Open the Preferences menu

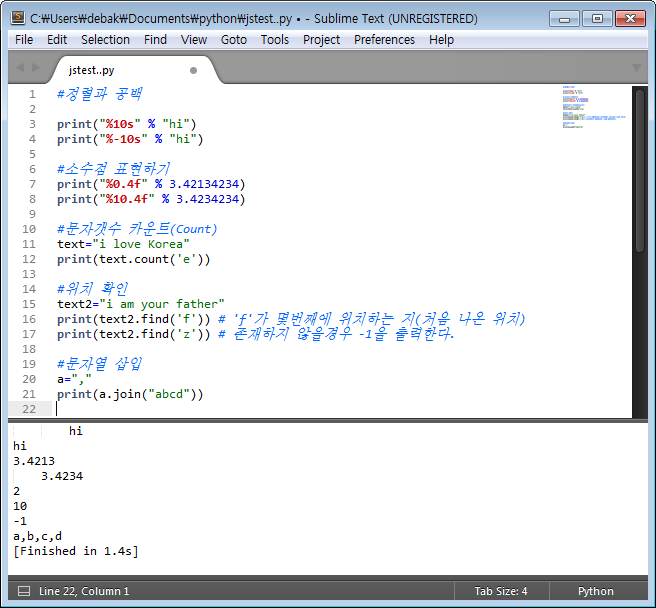pyautogui.click(x=384, y=40)
